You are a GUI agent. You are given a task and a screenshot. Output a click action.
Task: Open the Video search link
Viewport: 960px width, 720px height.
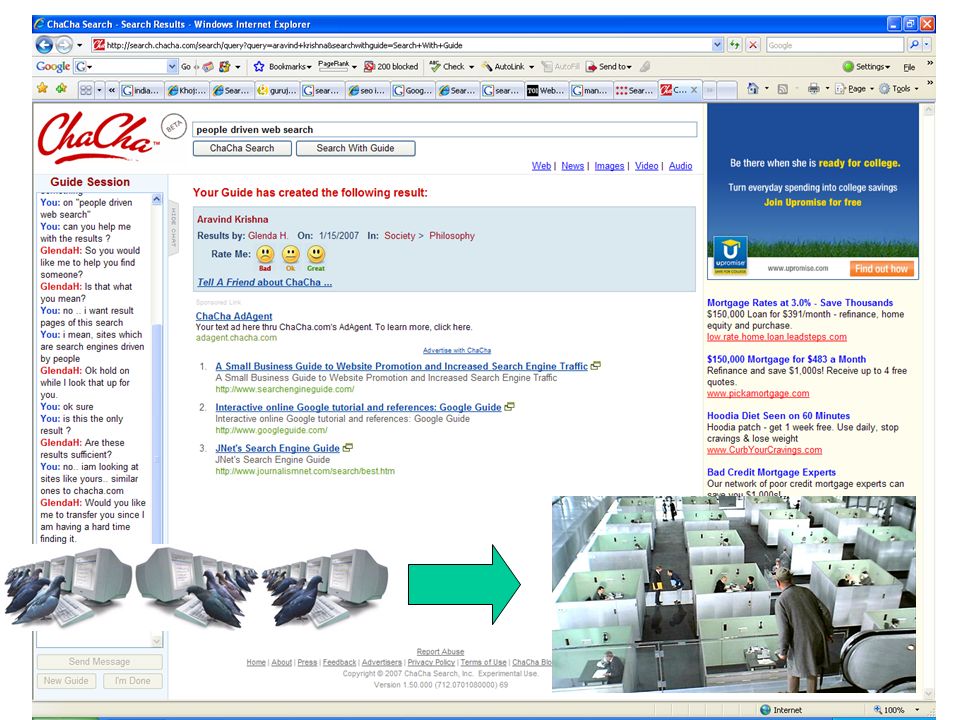pos(647,166)
